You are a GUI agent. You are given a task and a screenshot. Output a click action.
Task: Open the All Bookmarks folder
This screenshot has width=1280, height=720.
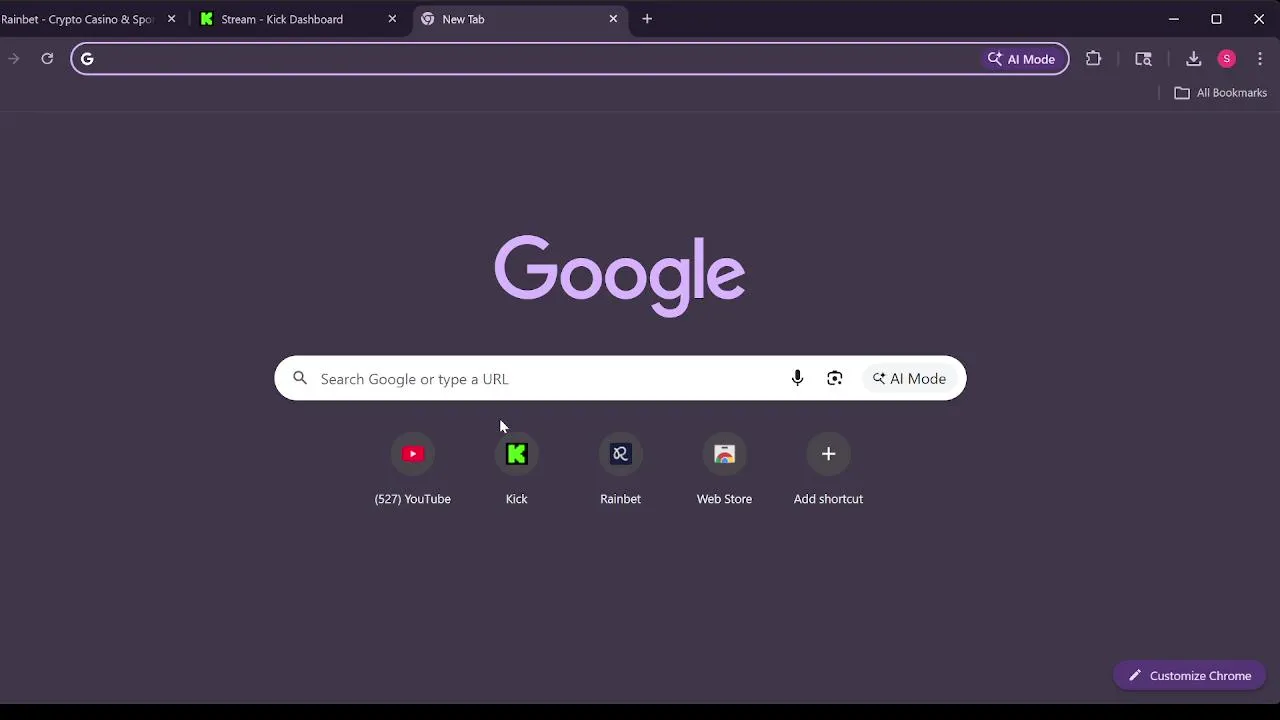click(1220, 93)
